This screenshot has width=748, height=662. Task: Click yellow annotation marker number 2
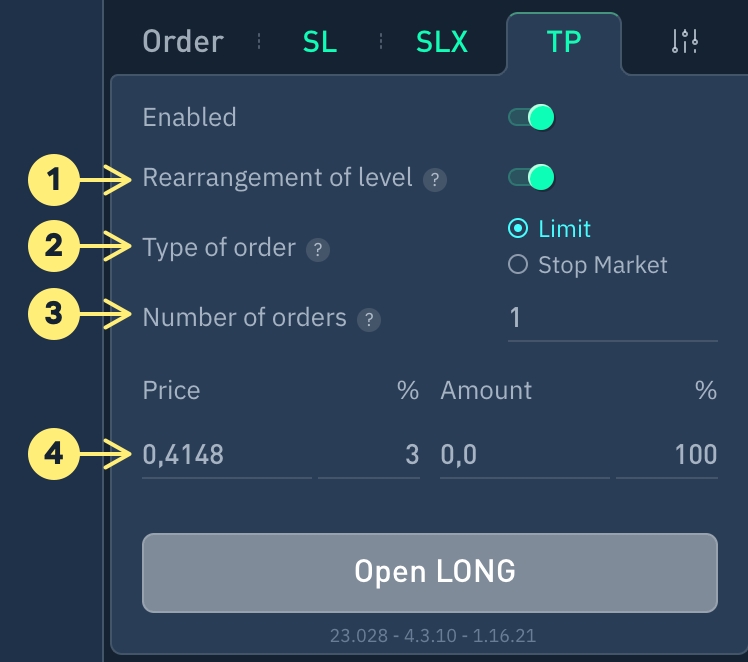54,246
